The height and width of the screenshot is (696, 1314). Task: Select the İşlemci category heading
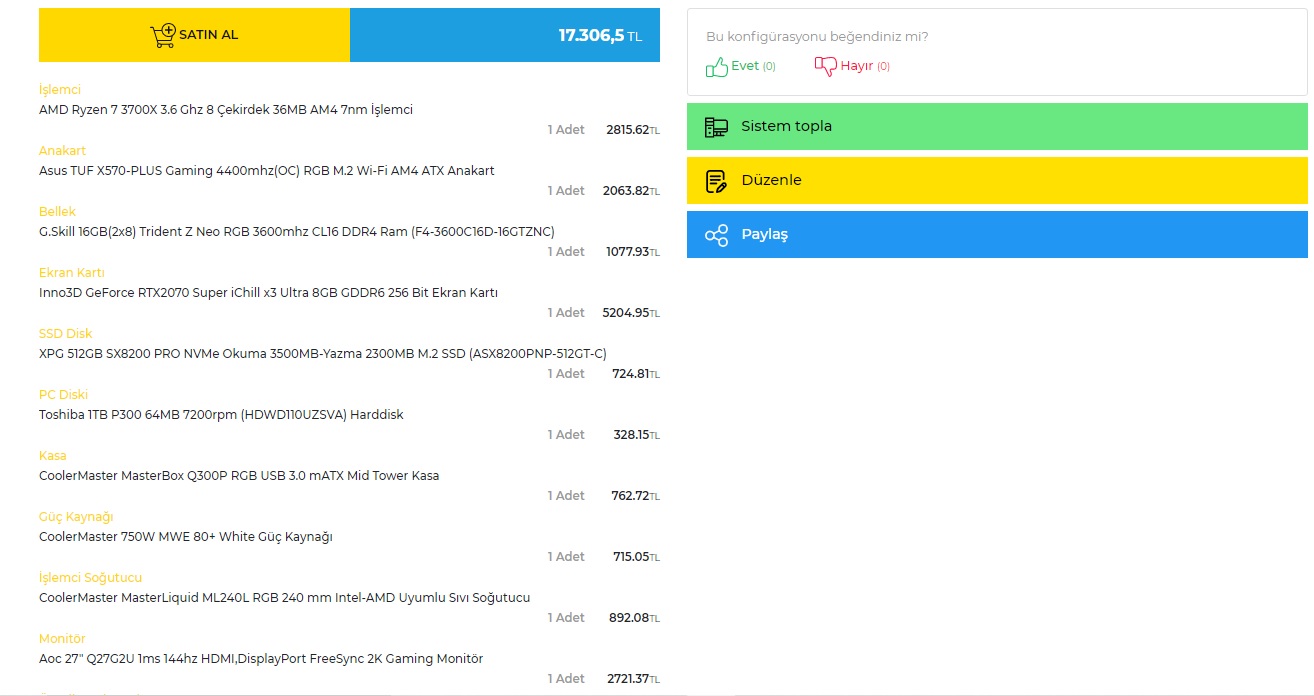click(x=60, y=89)
